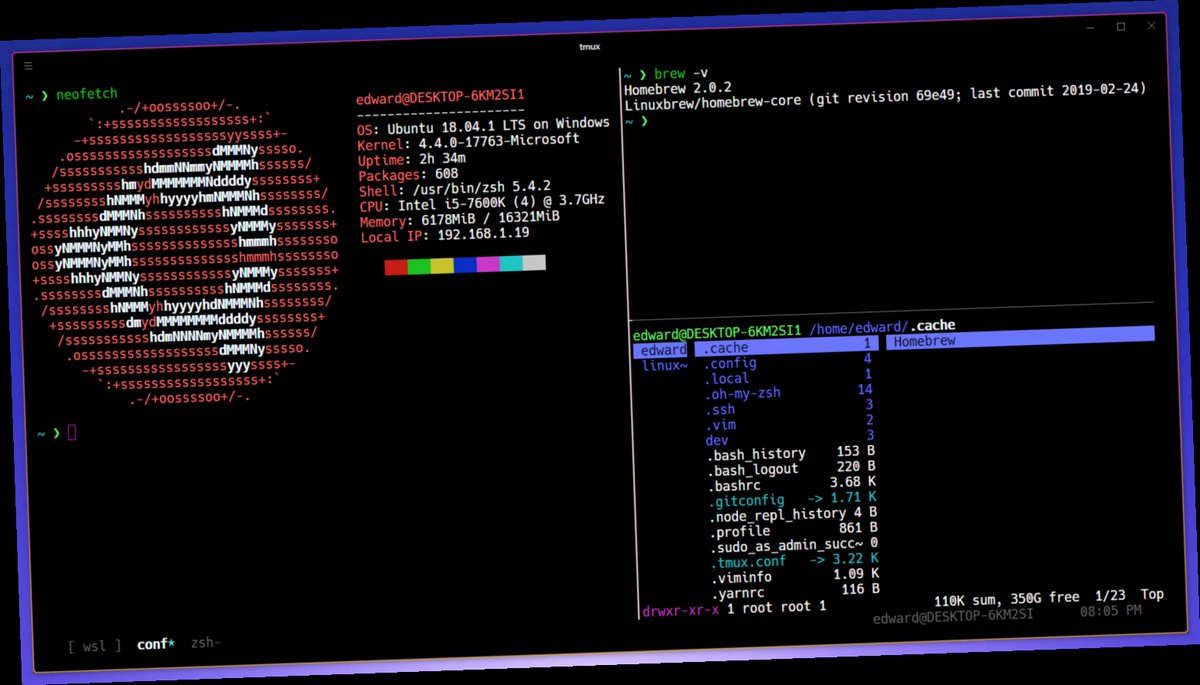Select the .bash_history file
1200x685 pixels.
[791, 453]
